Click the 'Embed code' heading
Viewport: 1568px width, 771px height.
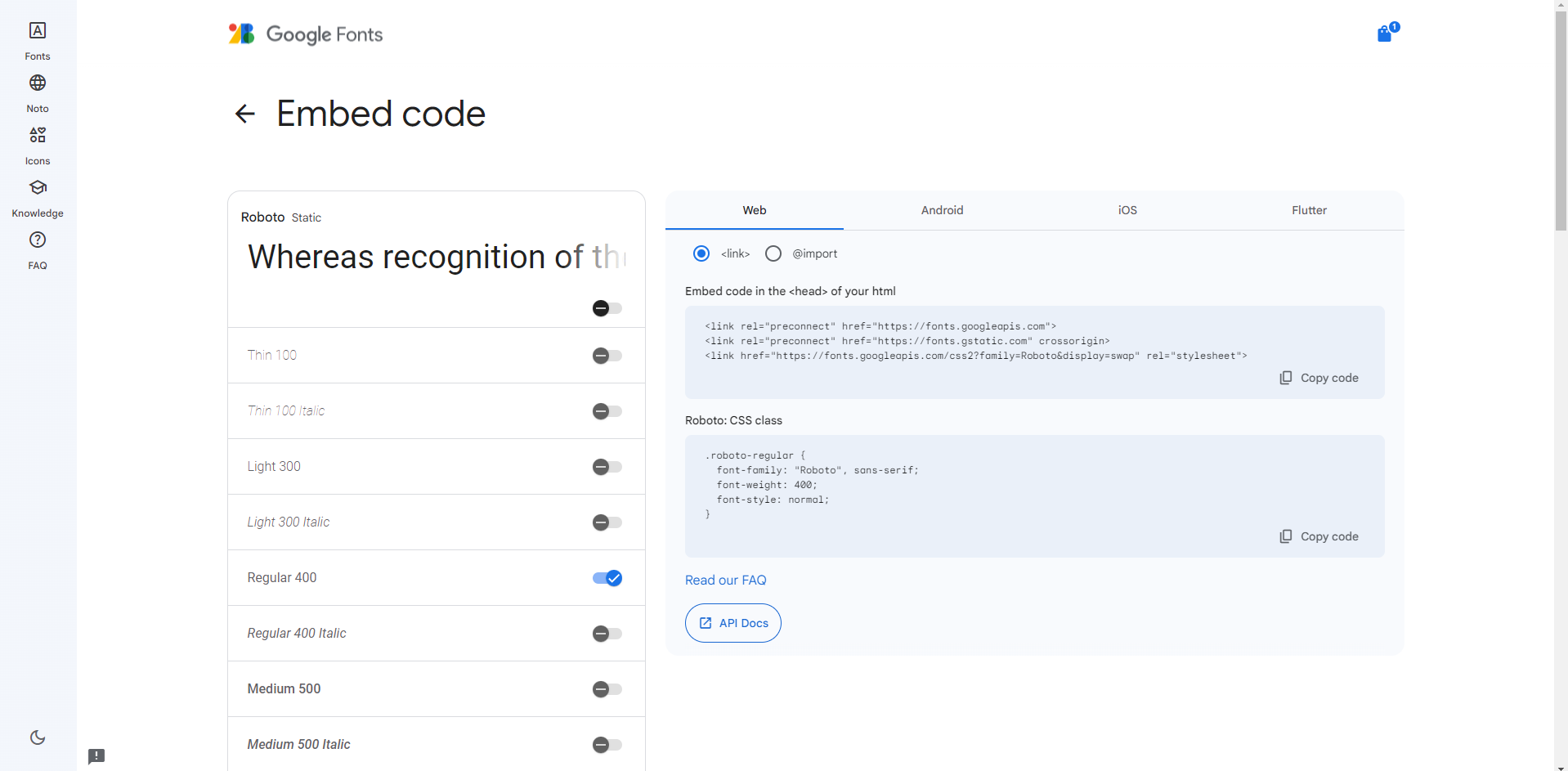381,114
